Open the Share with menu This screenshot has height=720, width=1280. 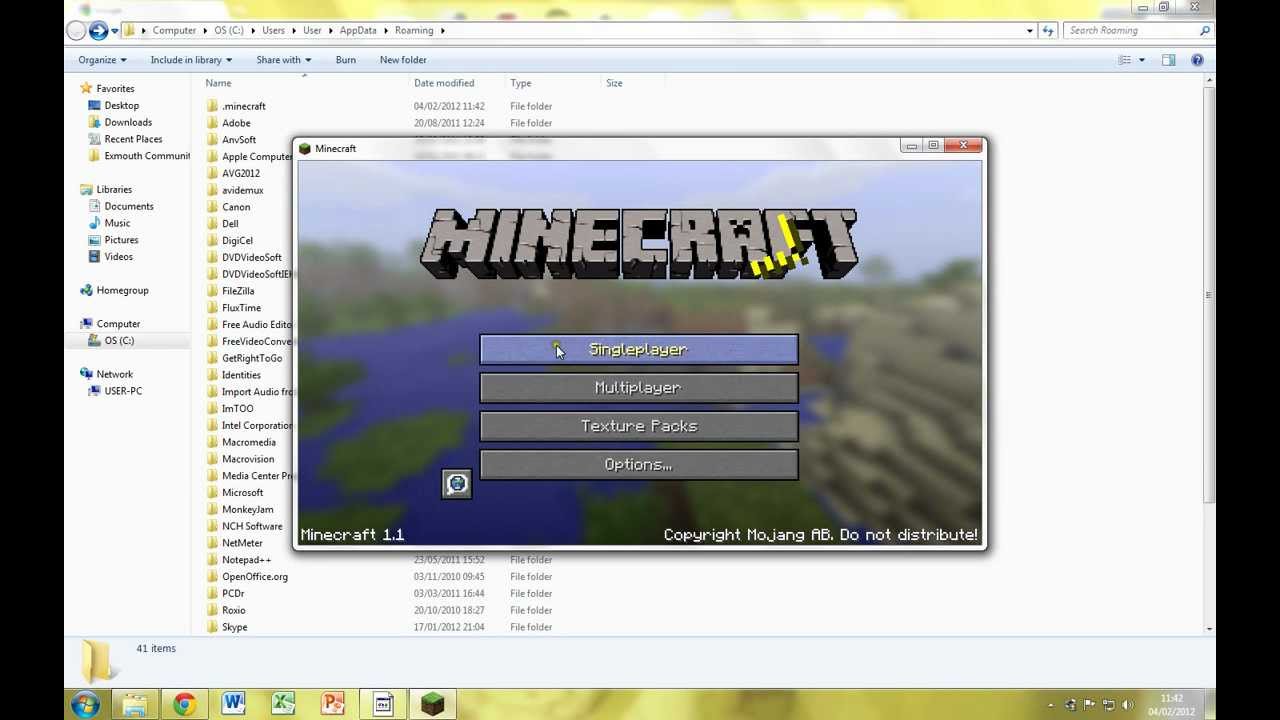coord(283,60)
